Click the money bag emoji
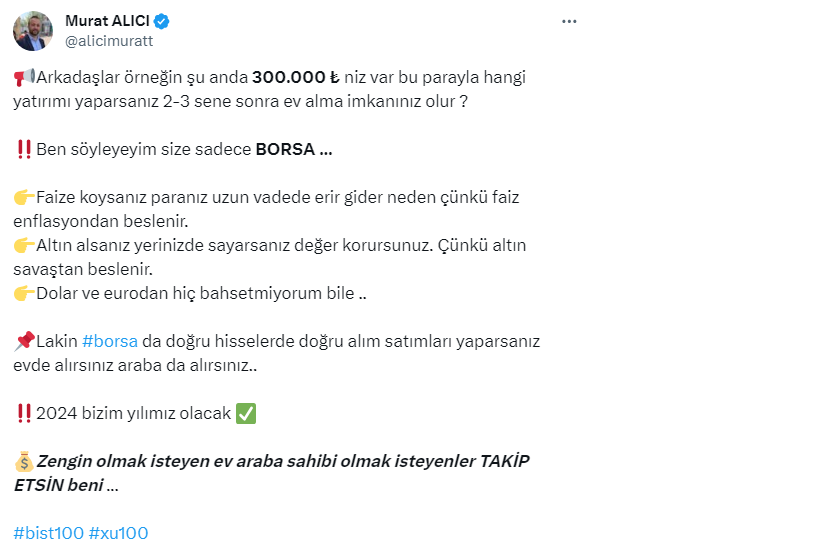This screenshot has height=546, width=837. coord(25,461)
